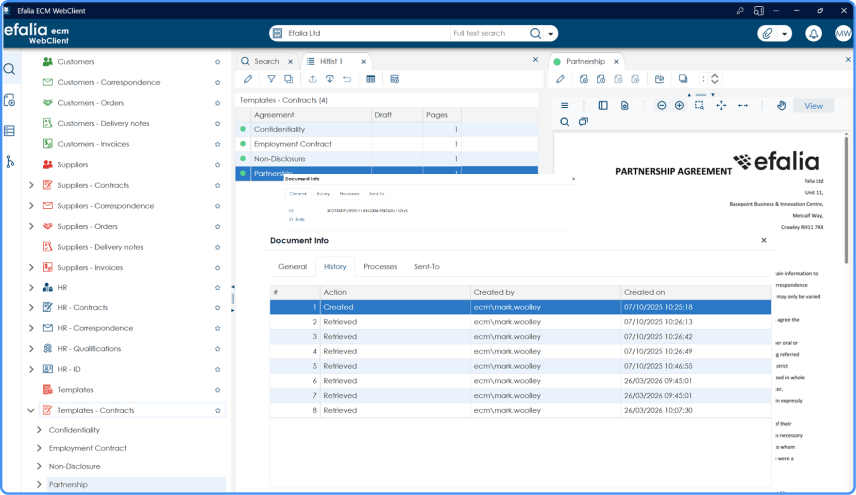Switch to the Search tab

click(266, 61)
